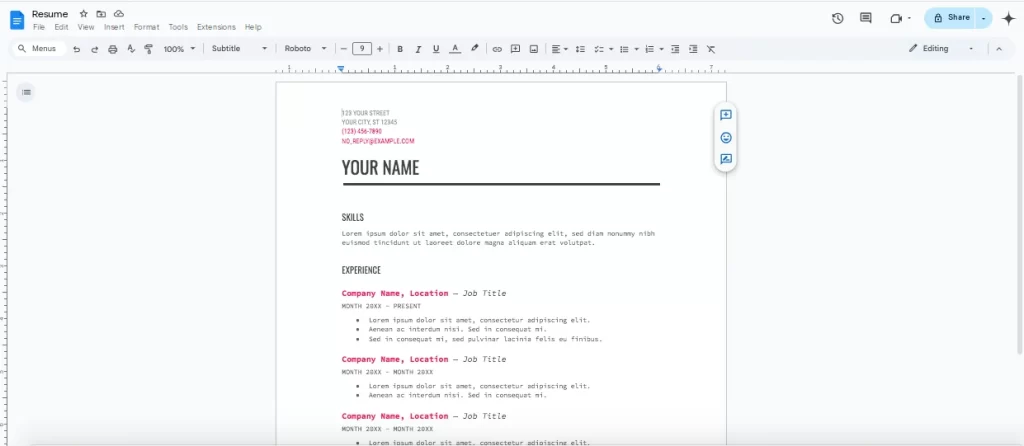Open the video call options

point(901,18)
